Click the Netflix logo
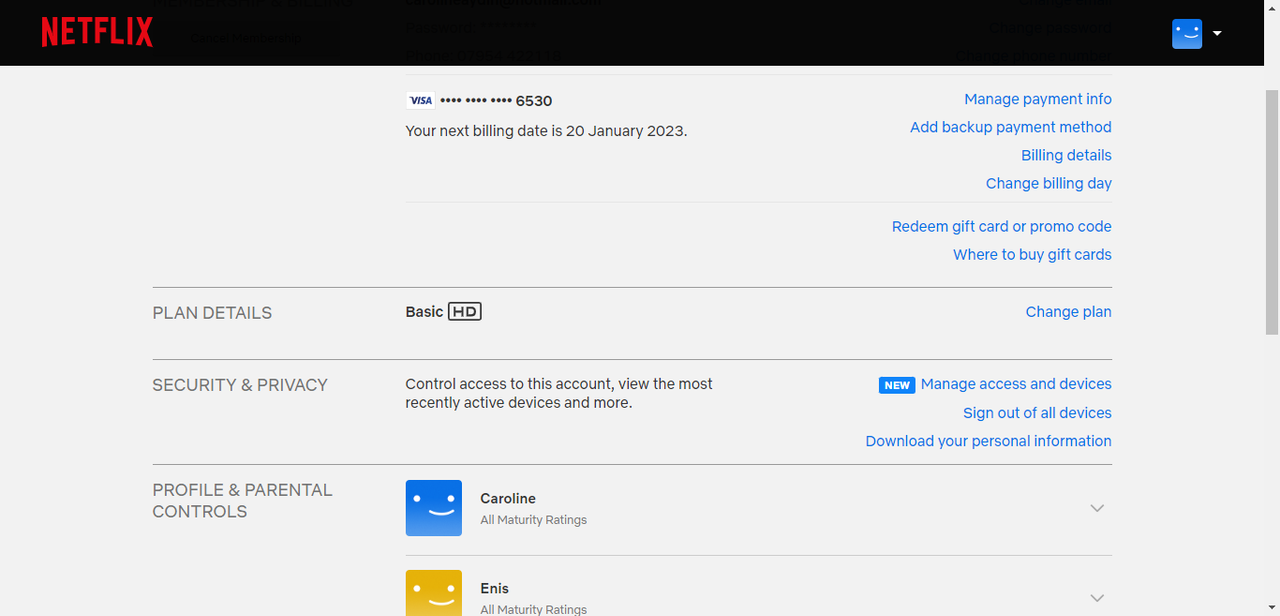This screenshot has height=616, width=1280. 97,32
